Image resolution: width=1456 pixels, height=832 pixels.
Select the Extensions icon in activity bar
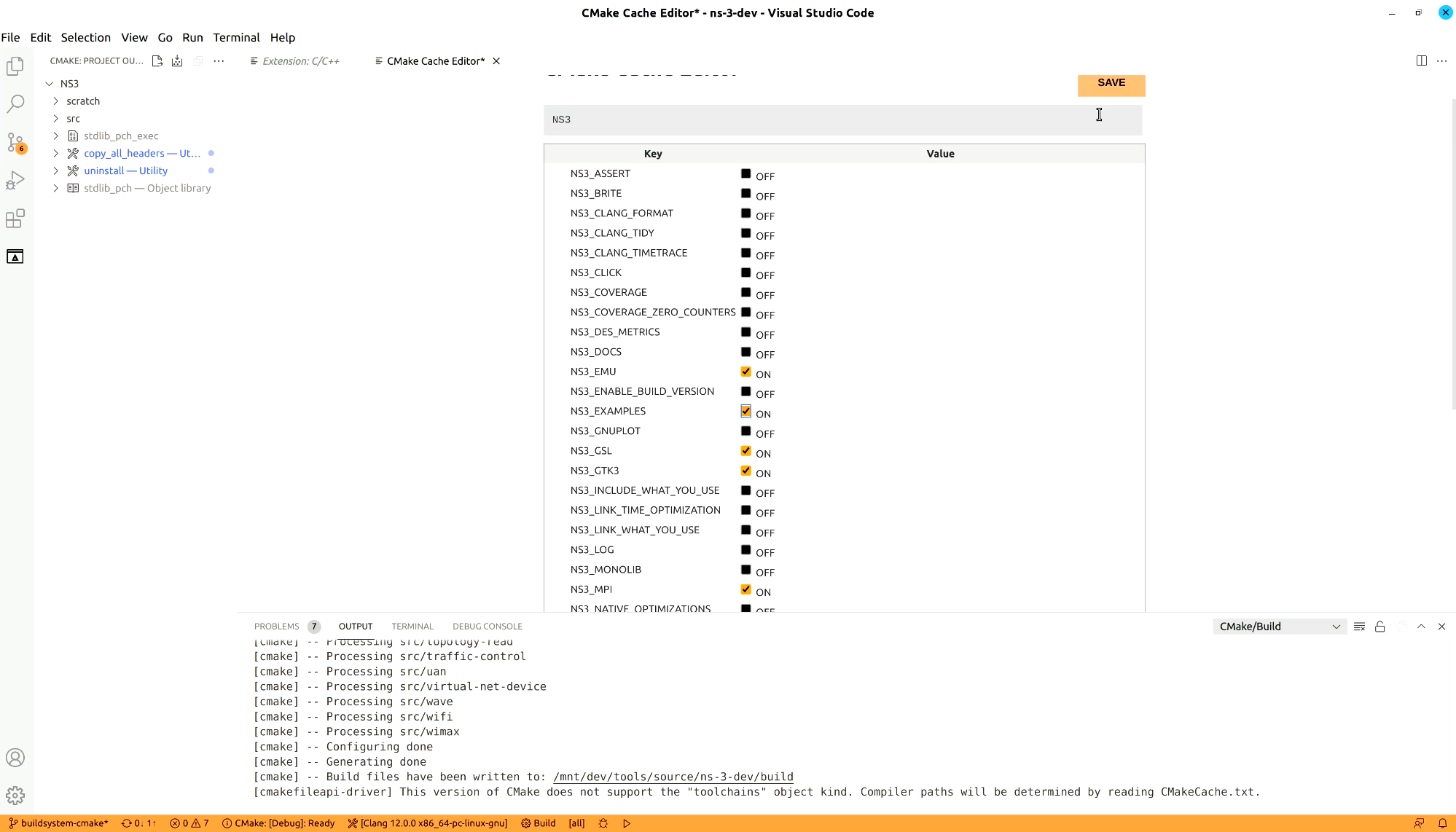pos(15,219)
